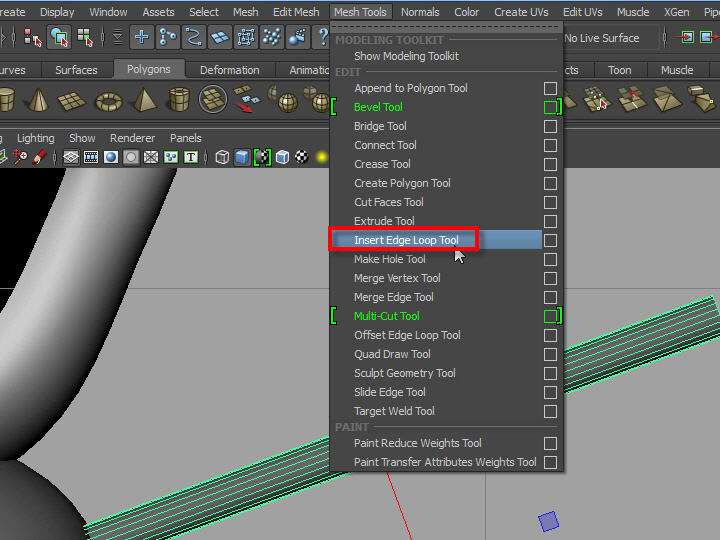Image resolution: width=720 pixels, height=540 pixels.
Task: Open the viewport Panels menu
Action: pos(185,138)
